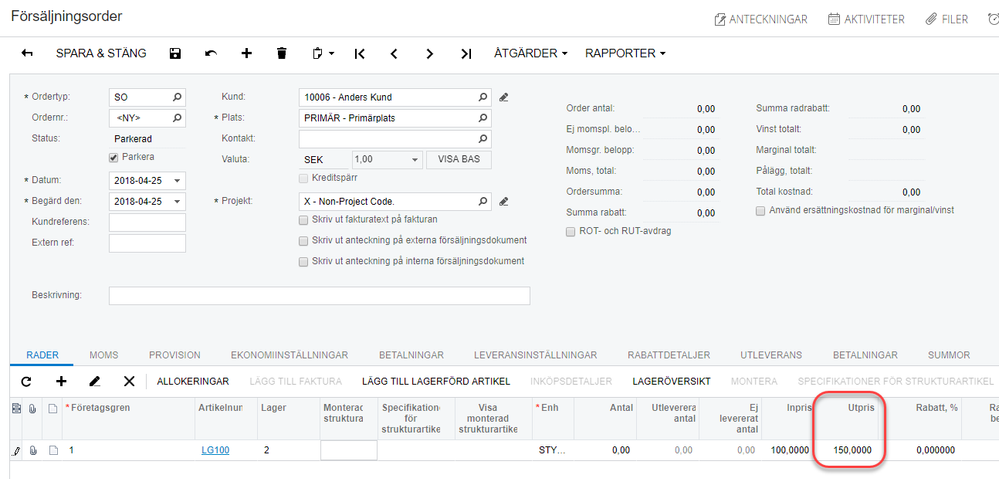Viewport: 999px width, 479px height.
Task: Open the Datum date dropdown
Action: tap(177, 180)
